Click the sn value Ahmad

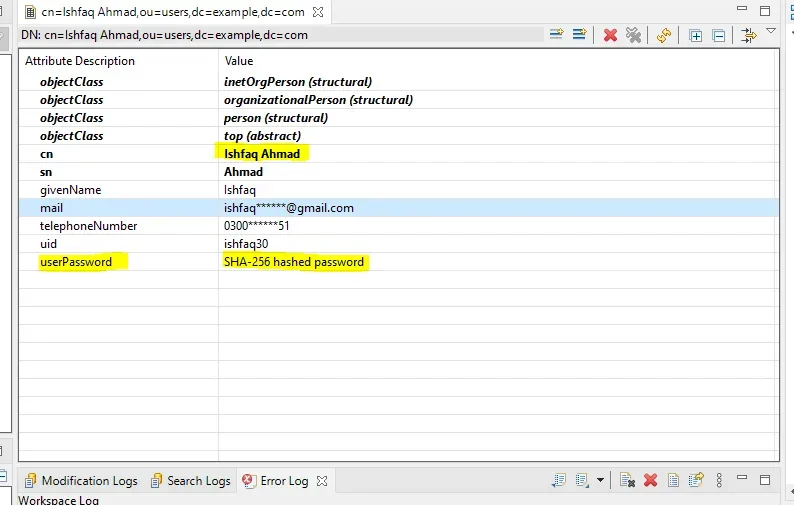pyautogui.click(x=244, y=172)
